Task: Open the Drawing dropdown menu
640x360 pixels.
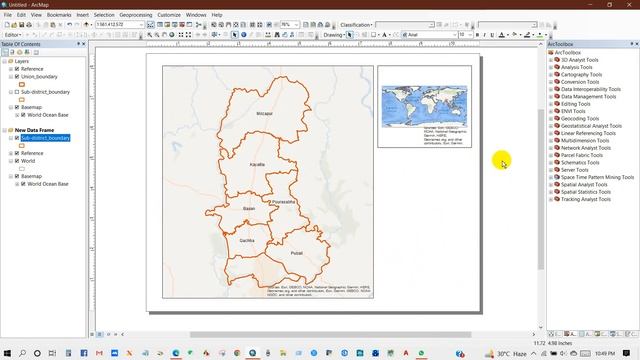Action: 334,35
